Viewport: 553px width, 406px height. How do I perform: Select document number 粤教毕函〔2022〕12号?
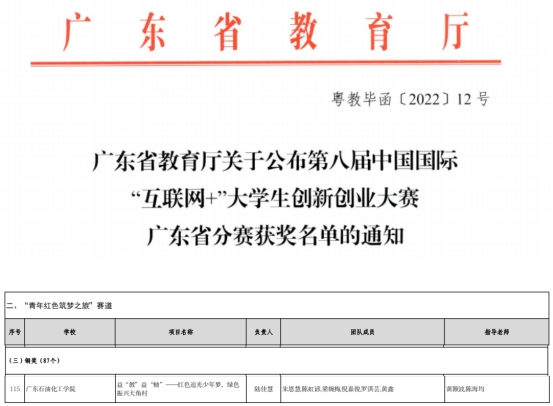(x=410, y=99)
